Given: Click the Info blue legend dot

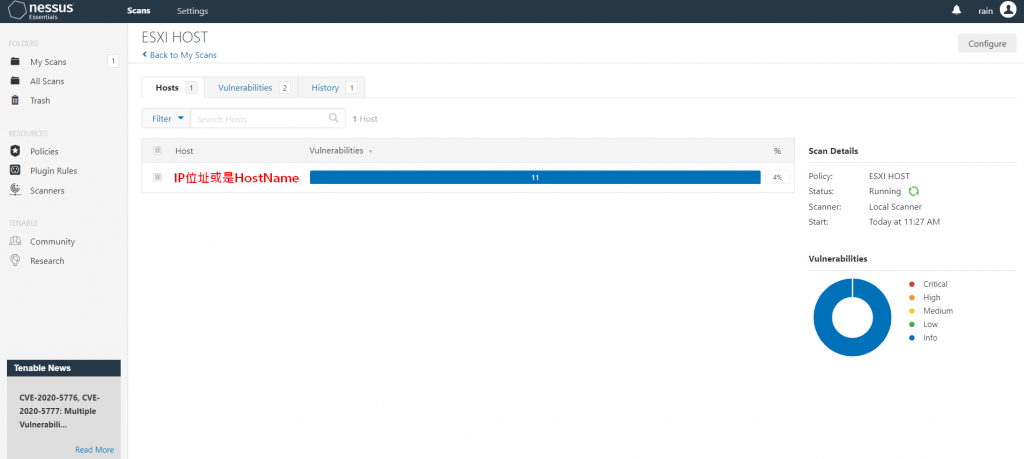Looking at the screenshot, I should [912, 338].
